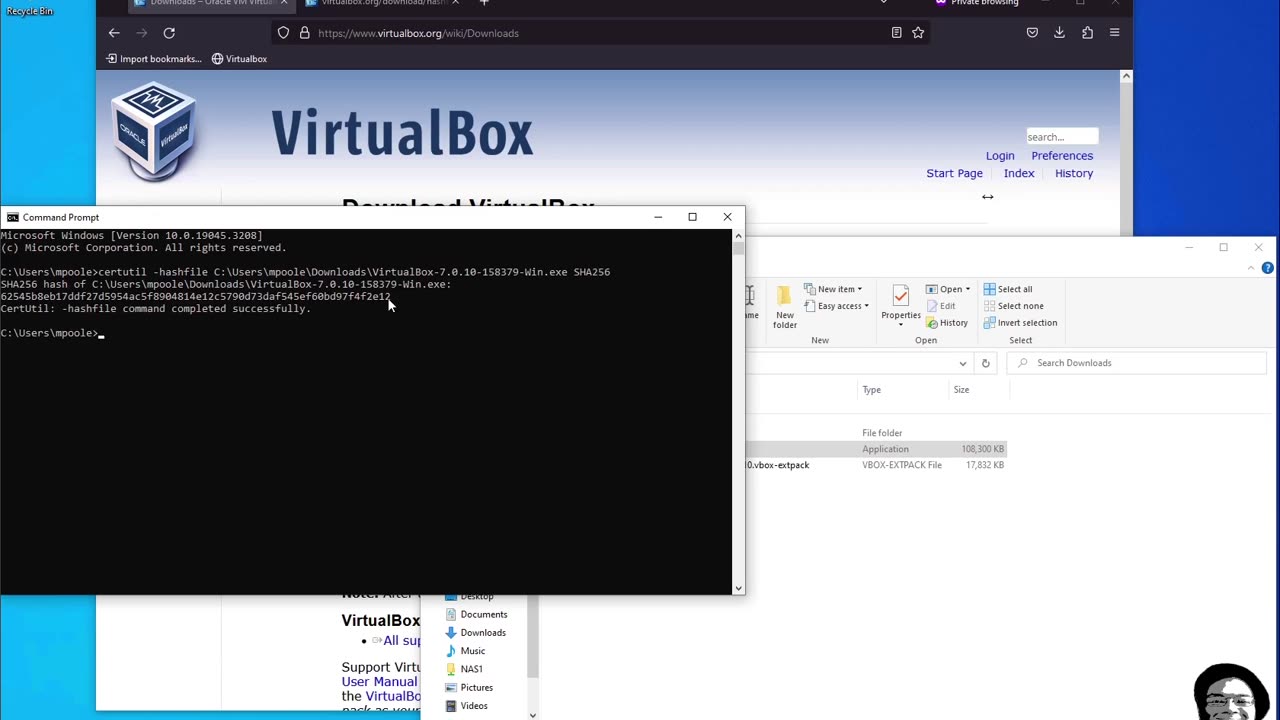
Task: Go back in the Firefox browser
Action: pyautogui.click(x=114, y=33)
